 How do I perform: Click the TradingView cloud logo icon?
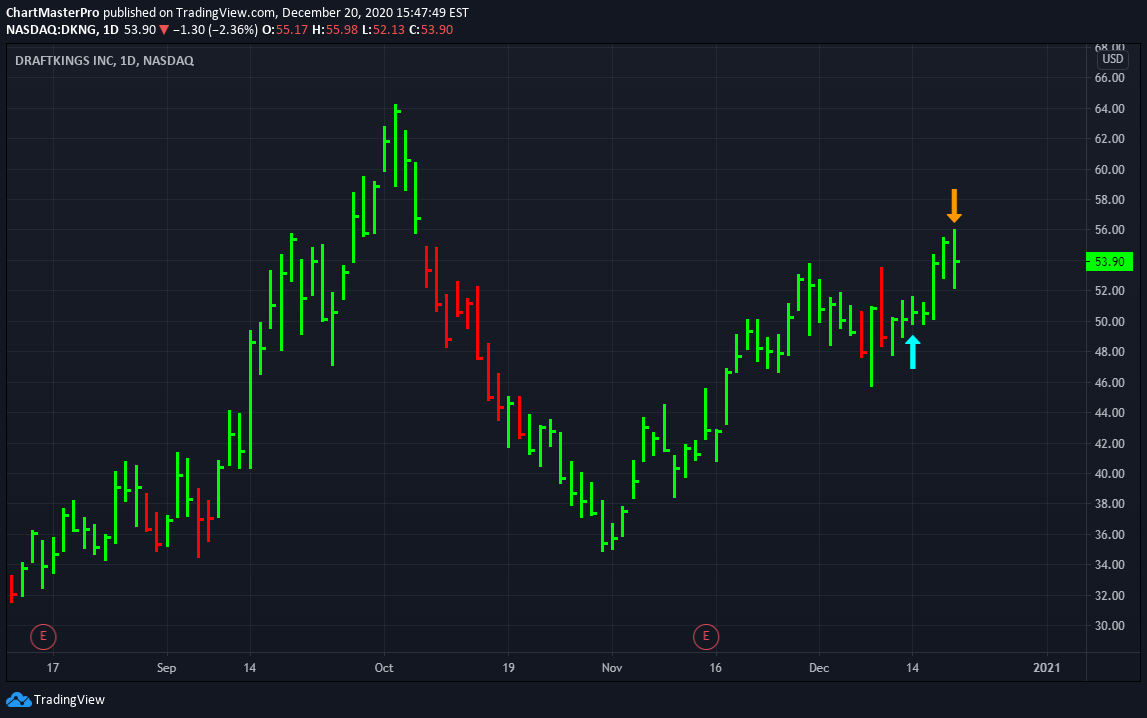pos(18,700)
